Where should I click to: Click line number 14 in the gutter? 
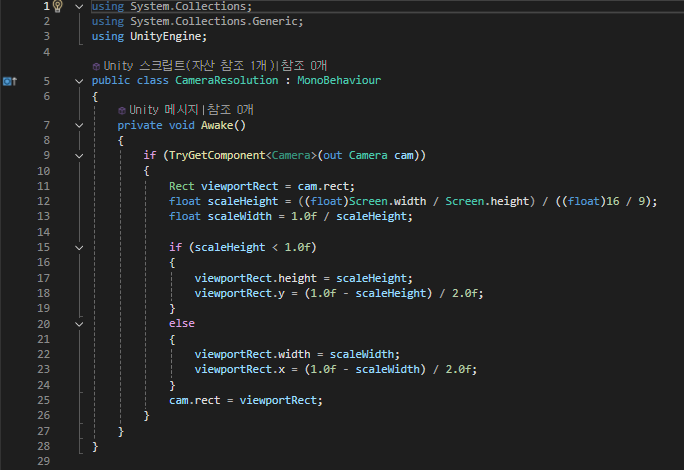(44, 232)
